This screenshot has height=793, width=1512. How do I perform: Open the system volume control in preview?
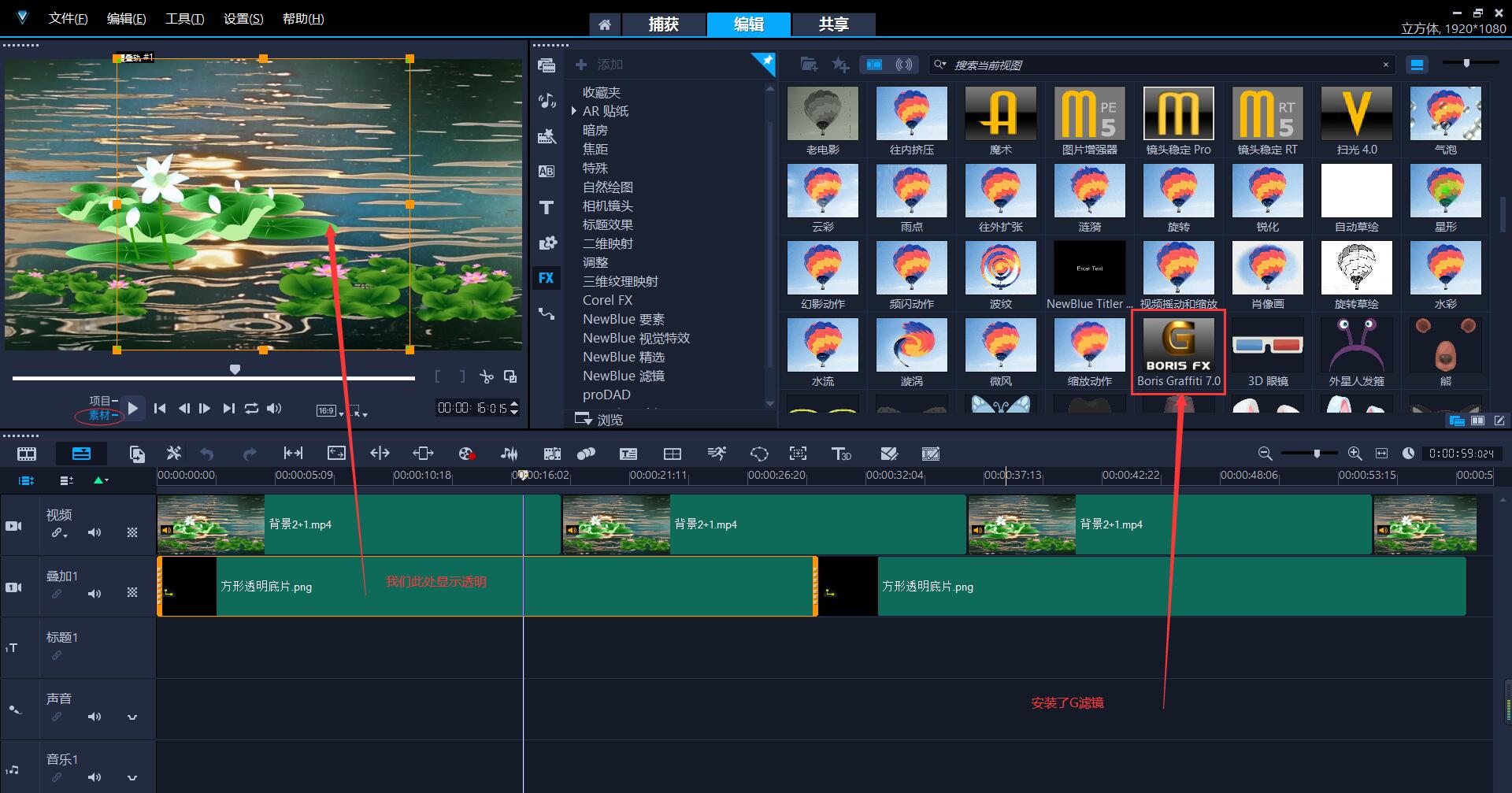click(x=274, y=408)
